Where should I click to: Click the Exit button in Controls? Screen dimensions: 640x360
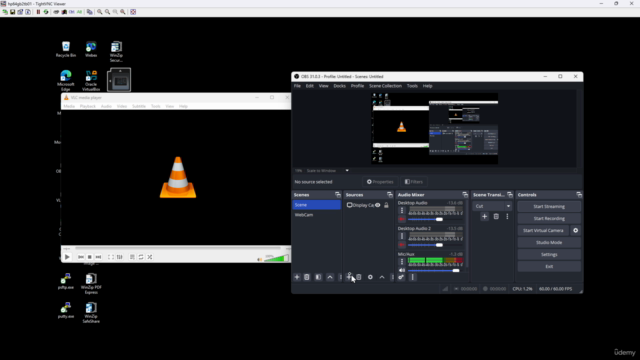coord(549,267)
